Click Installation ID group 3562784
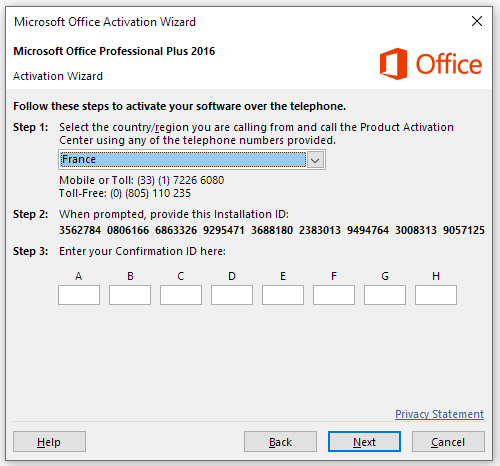The width and height of the screenshot is (500, 466). tap(80, 230)
